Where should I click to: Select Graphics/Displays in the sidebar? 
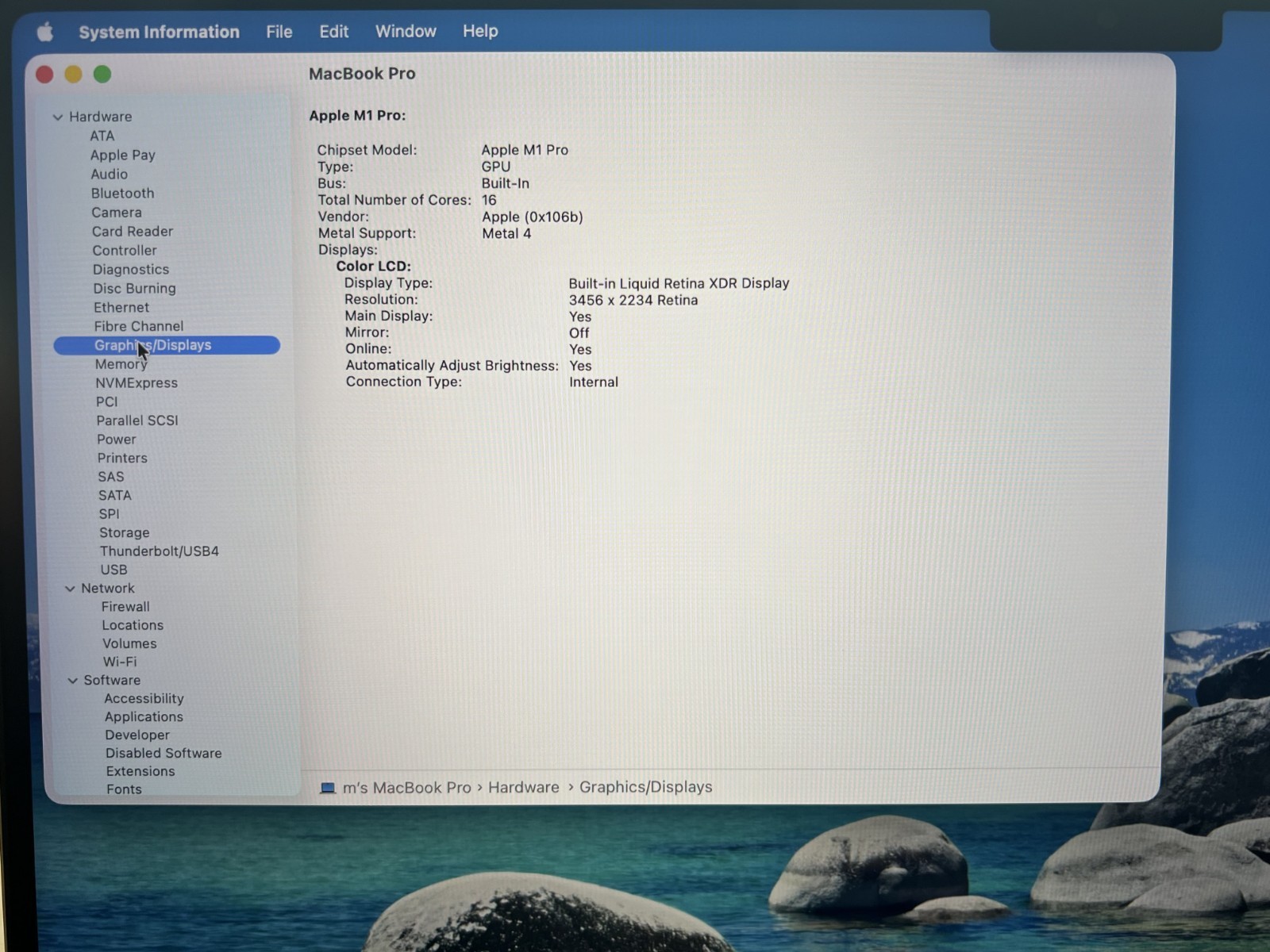coord(167,345)
